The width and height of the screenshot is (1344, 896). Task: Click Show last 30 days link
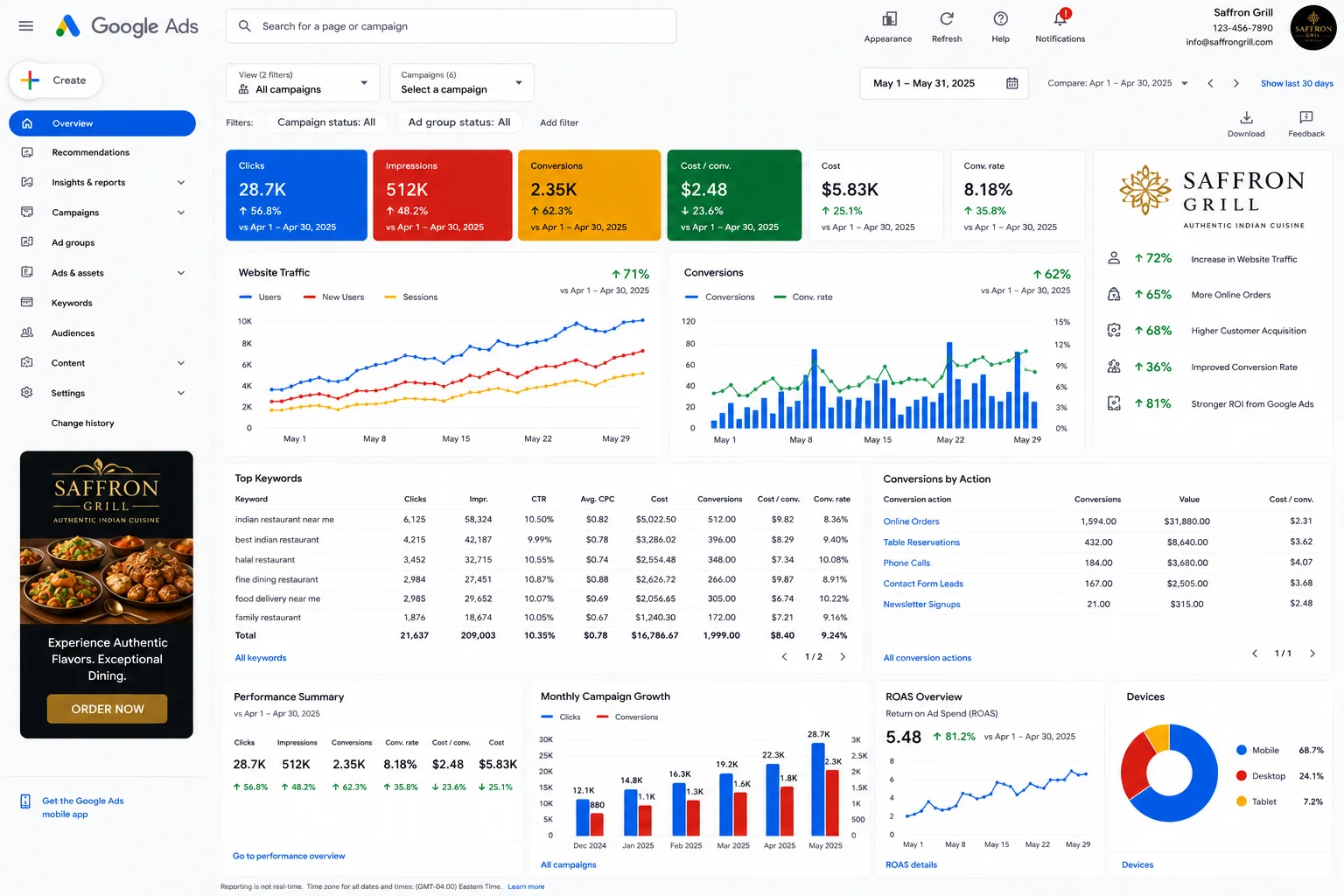(x=1297, y=83)
